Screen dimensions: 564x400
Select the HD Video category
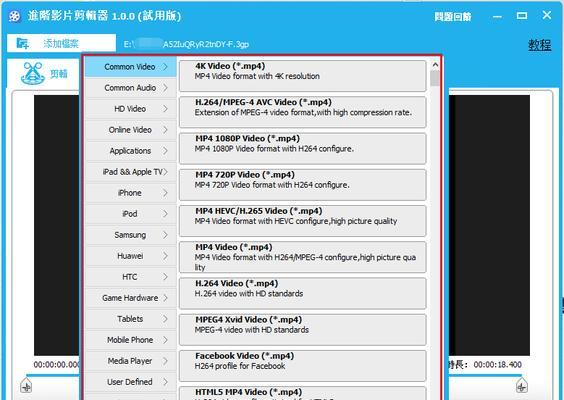pos(131,109)
